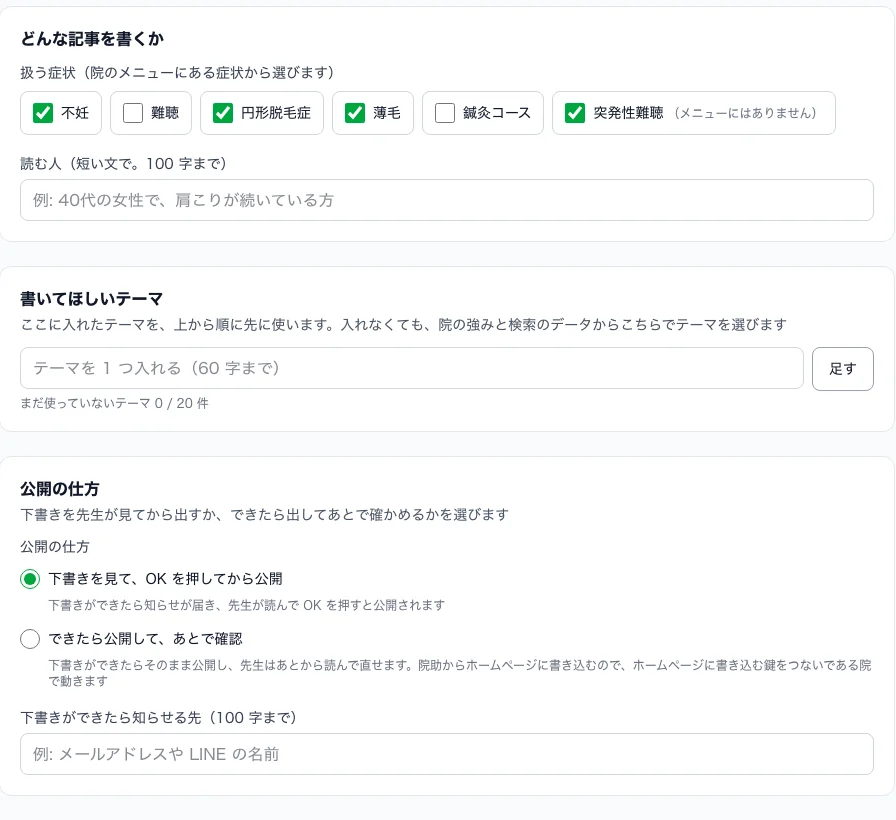Click the 読む人 reader description field

447,200
